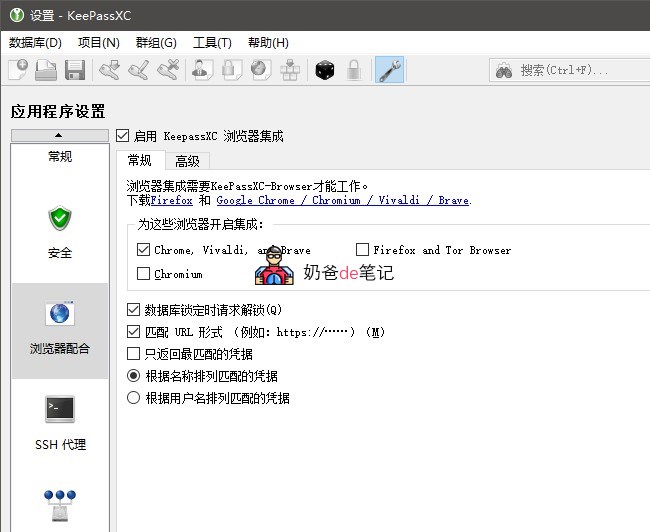Open the 数据库(D) menu
Viewport: 650px width, 532px height.
35,43
